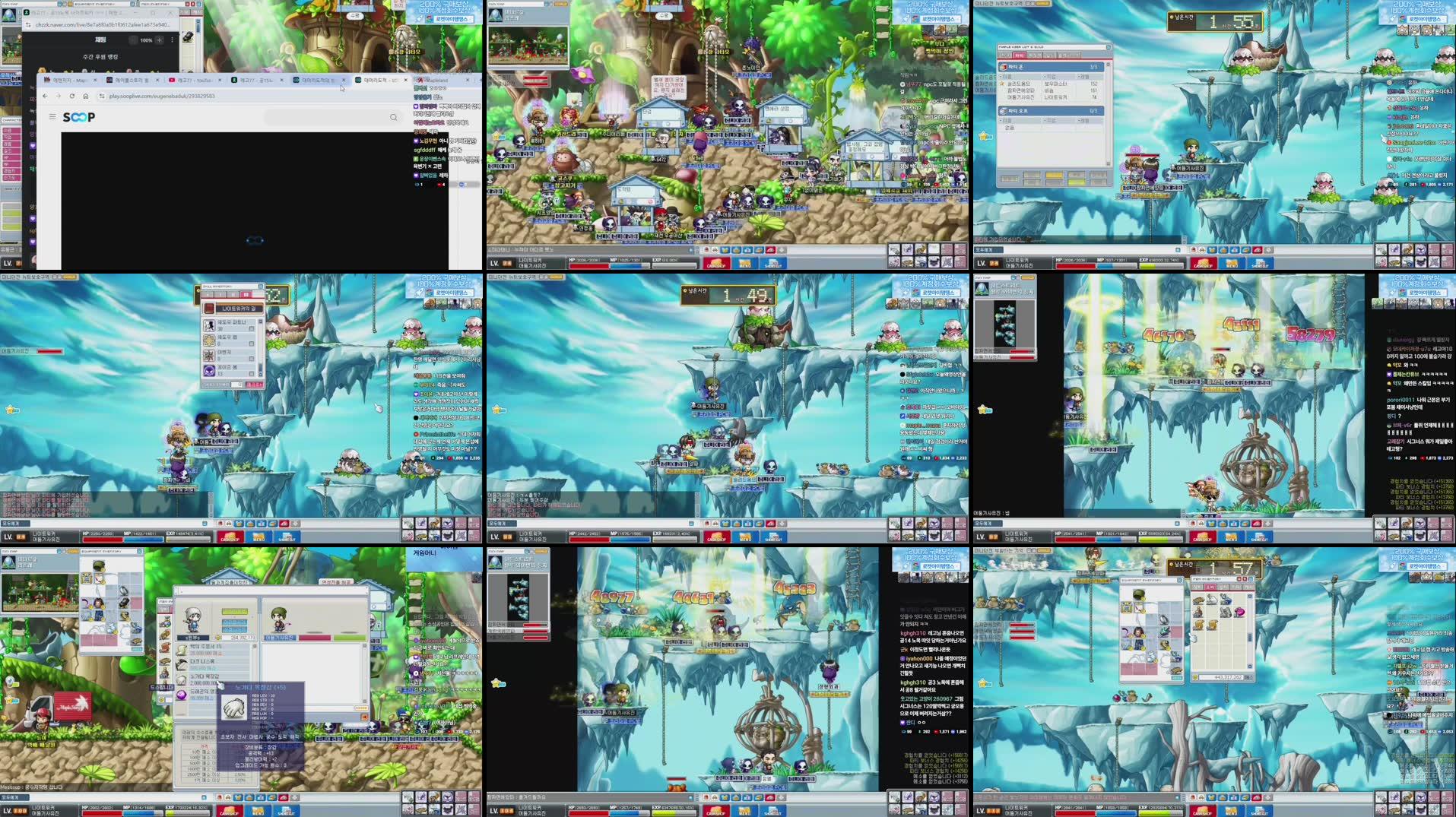Click HP bar in the 1:55 timer panel

(1076, 265)
